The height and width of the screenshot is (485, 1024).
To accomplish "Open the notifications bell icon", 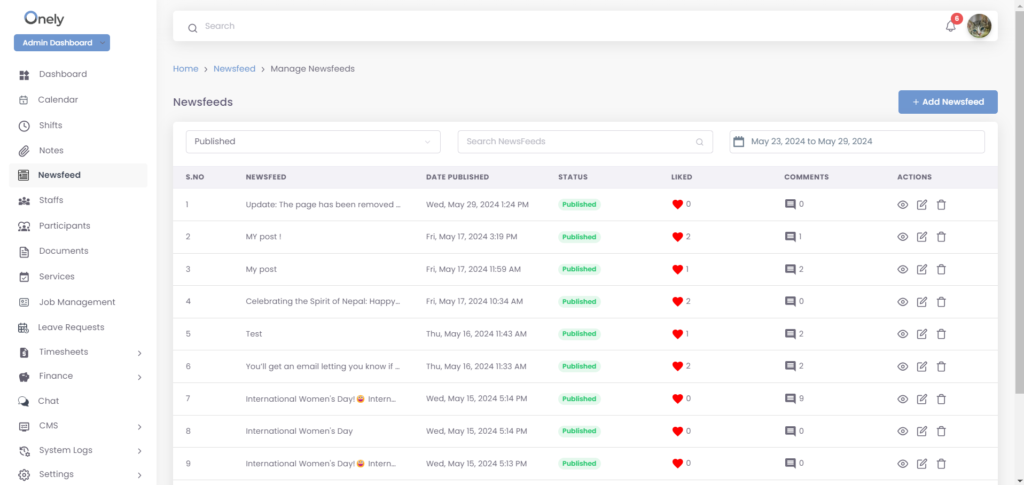I will [x=950, y=26].
